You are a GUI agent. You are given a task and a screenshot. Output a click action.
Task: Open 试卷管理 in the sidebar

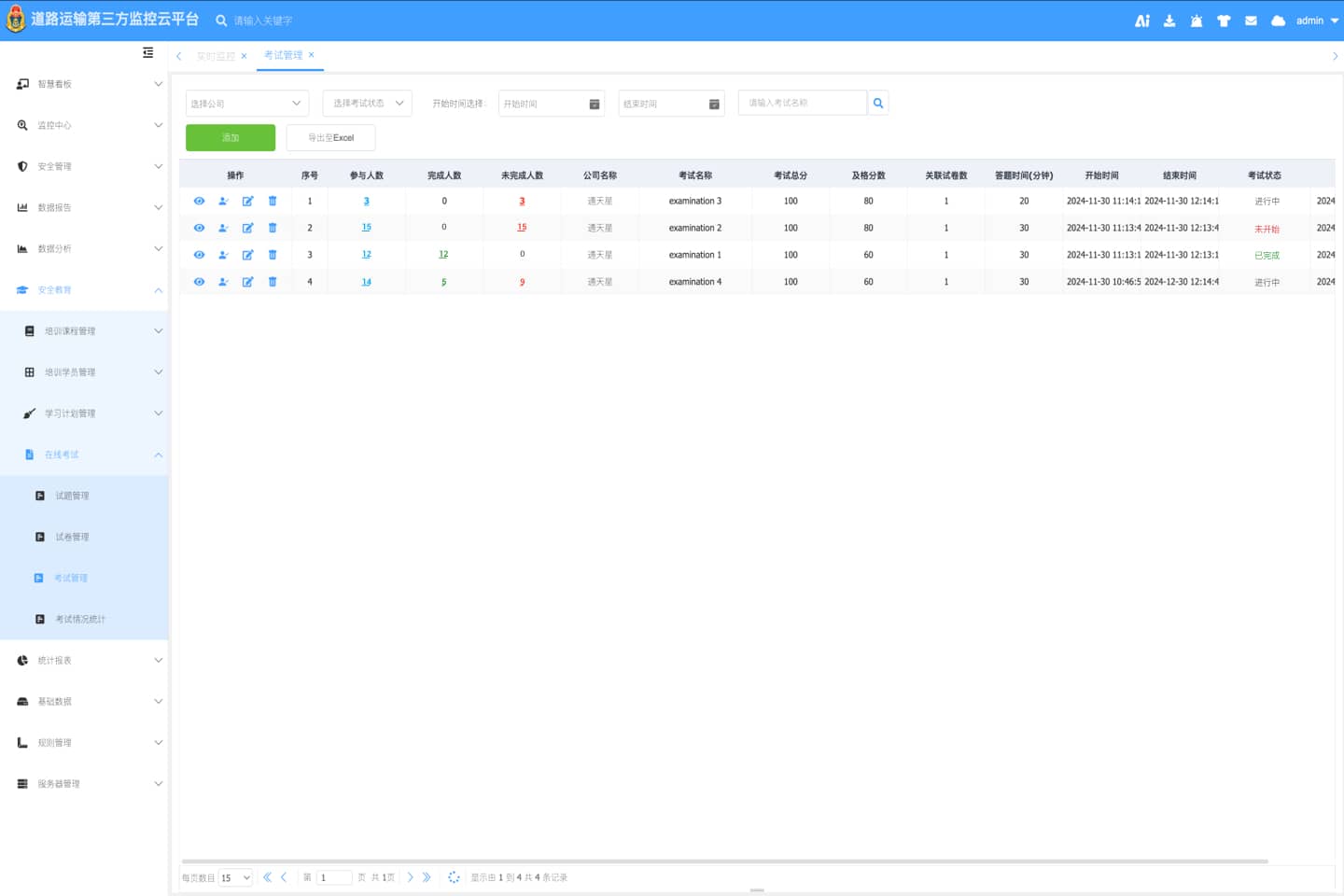(84, 537)
